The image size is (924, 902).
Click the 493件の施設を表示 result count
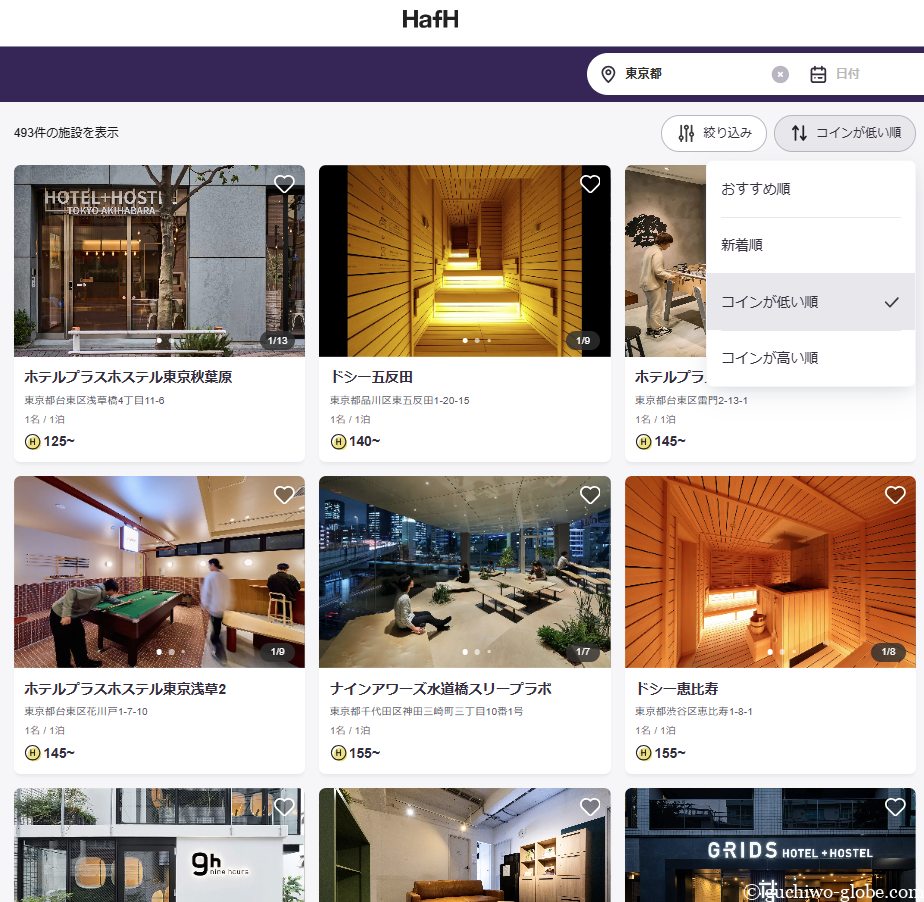66,133
